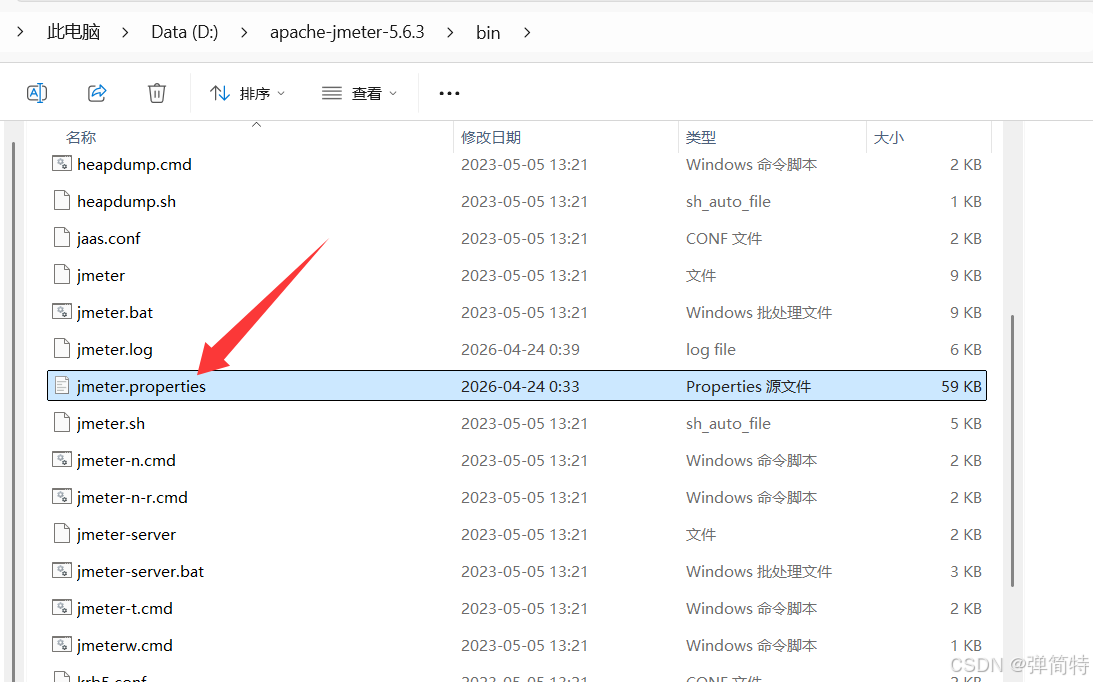This screenshot has height=682, width=1093.
Task: Click the jmeter.bat file icon
Action: [x=62, y=312]
